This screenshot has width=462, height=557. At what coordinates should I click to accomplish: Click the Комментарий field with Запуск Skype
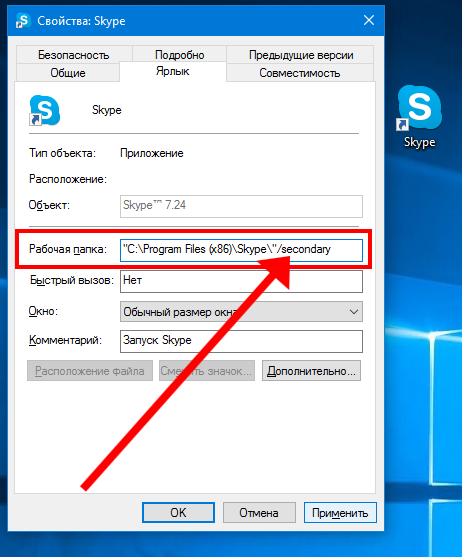241,341
